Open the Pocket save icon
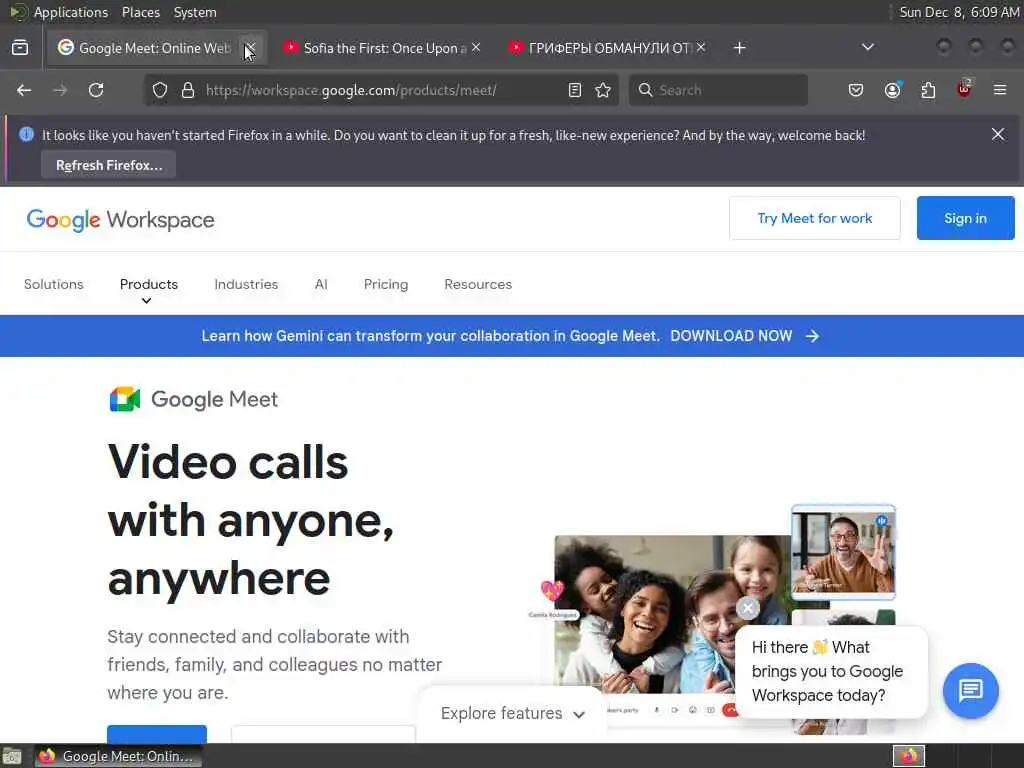Viewport: 1024px width, 768px height. pos(856,90)
